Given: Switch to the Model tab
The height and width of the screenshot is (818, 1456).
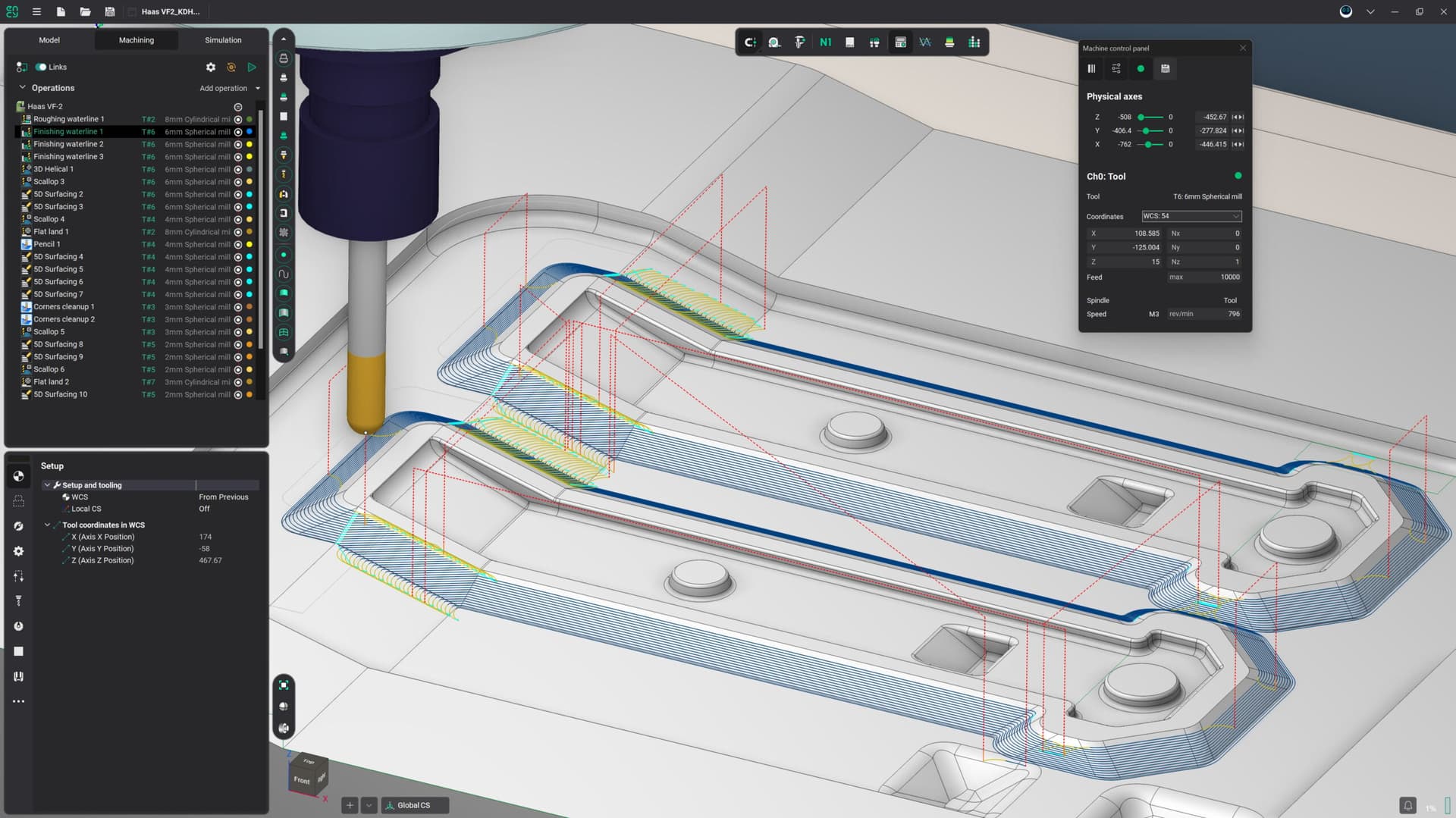Looking at the screenshot, I should point(49,39).
